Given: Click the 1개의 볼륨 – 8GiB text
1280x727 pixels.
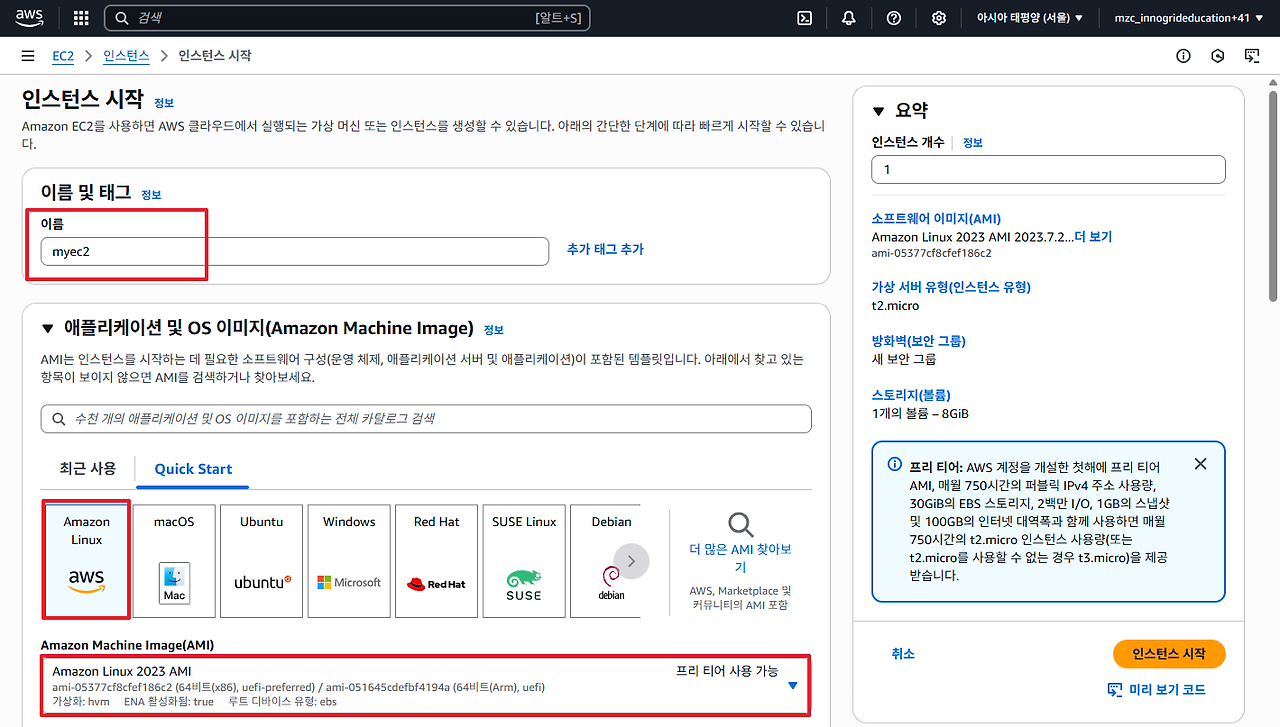Looking at the screenshot, I should tap(920, 413).
